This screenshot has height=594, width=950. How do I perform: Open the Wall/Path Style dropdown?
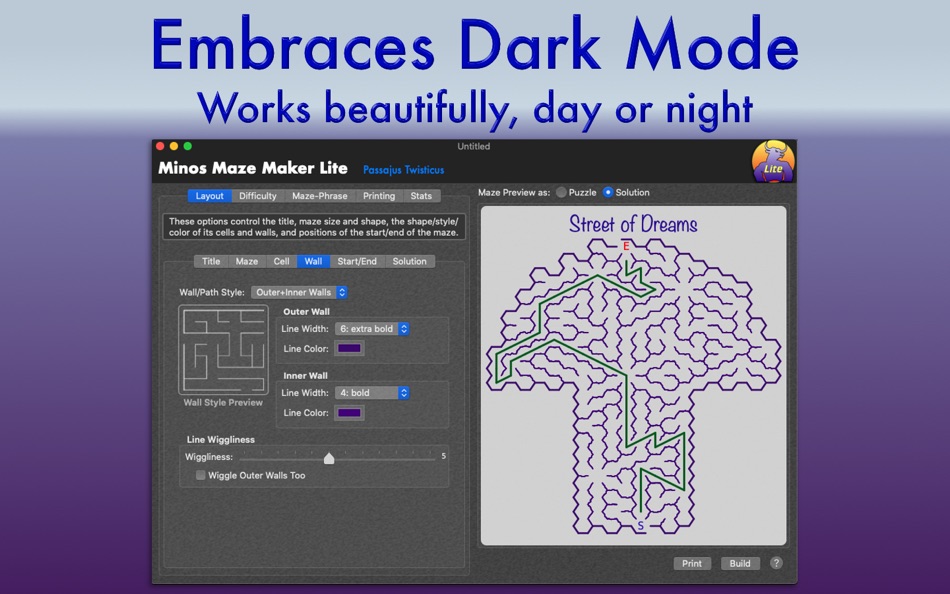click(x=299, y=292)
